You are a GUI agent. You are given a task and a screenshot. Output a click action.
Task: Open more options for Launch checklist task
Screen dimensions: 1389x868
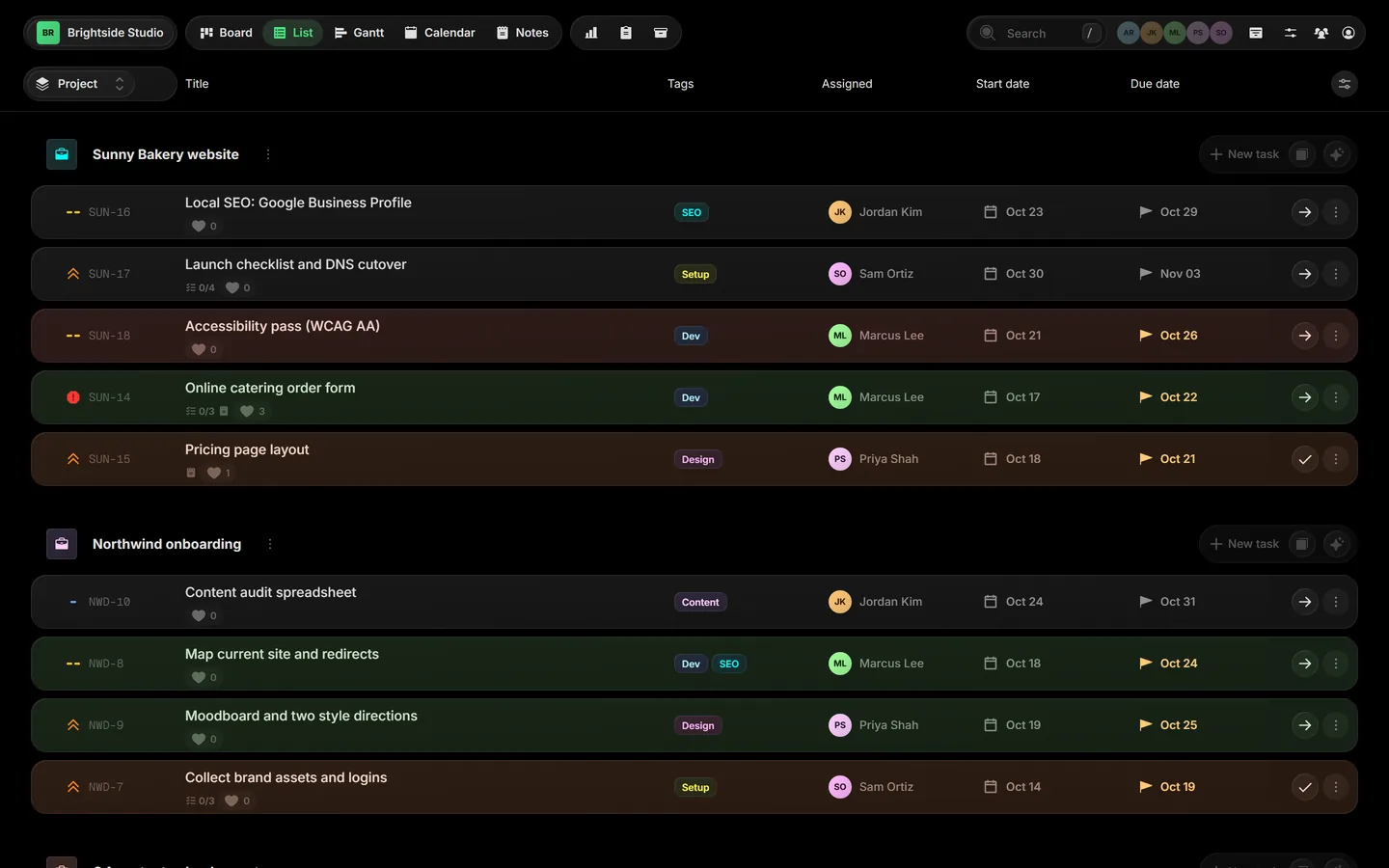point(1336,274)
